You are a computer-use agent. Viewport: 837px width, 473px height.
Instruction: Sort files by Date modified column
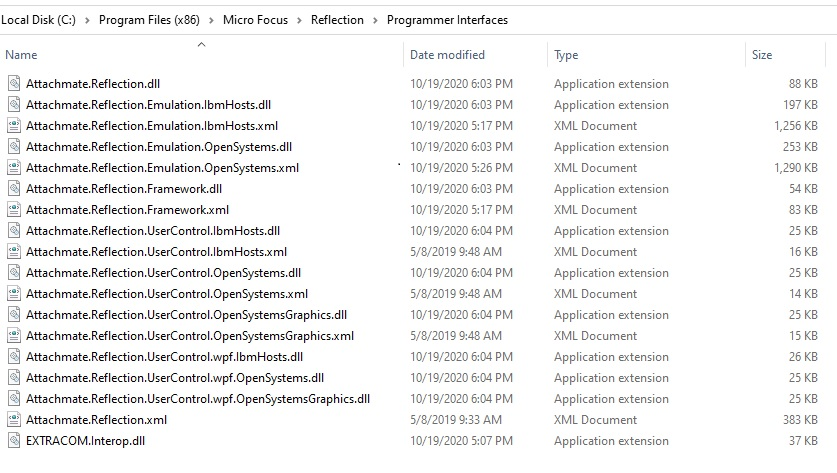pyautogui.click(x=447, y=55)
